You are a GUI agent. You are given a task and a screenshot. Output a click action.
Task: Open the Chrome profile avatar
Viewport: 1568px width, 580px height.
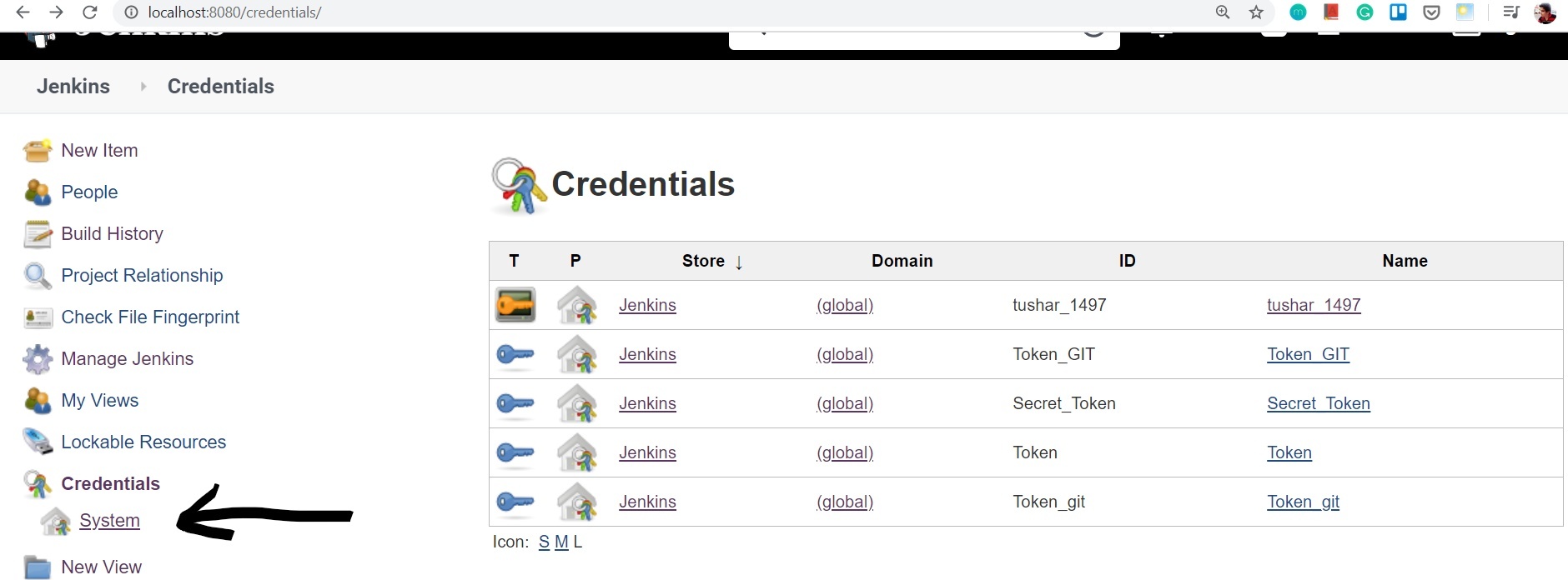coord(1545,12)
